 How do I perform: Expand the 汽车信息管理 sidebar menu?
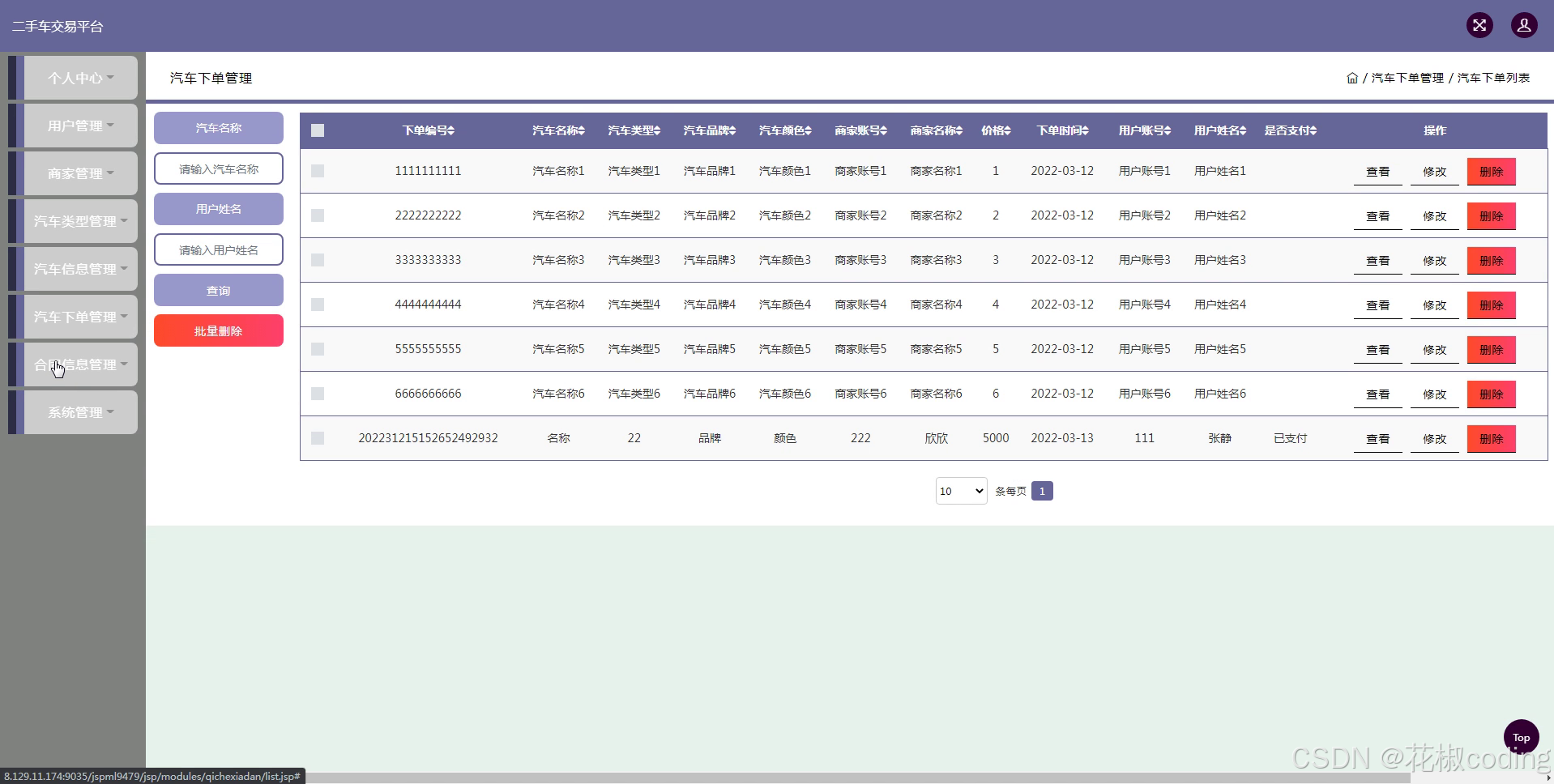[80, 269]
